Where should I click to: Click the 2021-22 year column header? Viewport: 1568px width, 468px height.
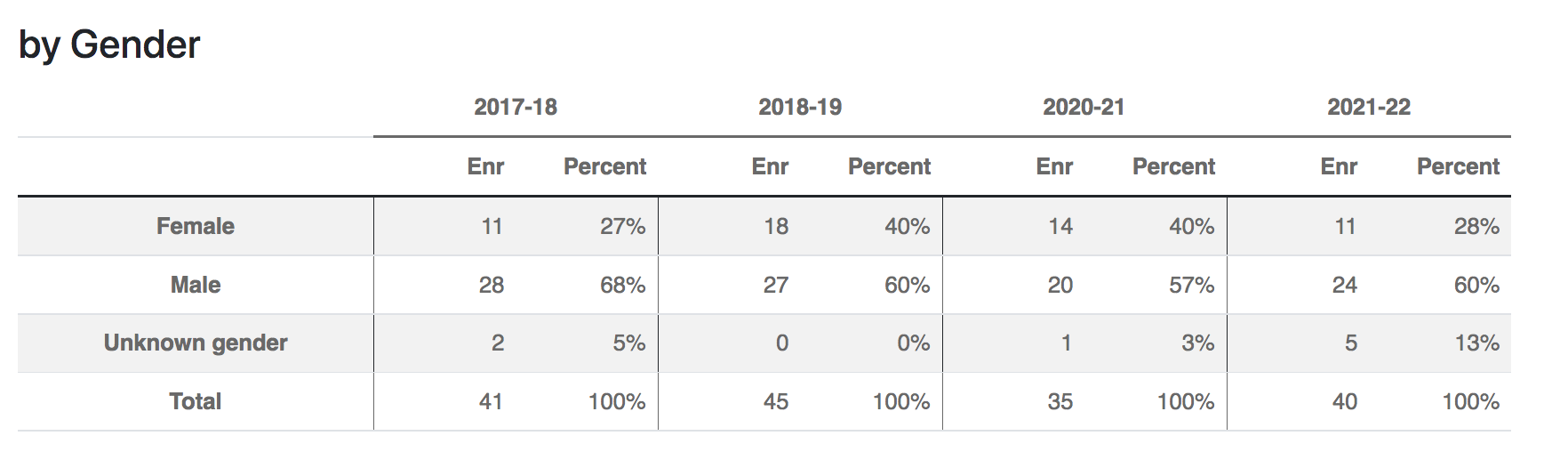click(x=1369, y=108)
